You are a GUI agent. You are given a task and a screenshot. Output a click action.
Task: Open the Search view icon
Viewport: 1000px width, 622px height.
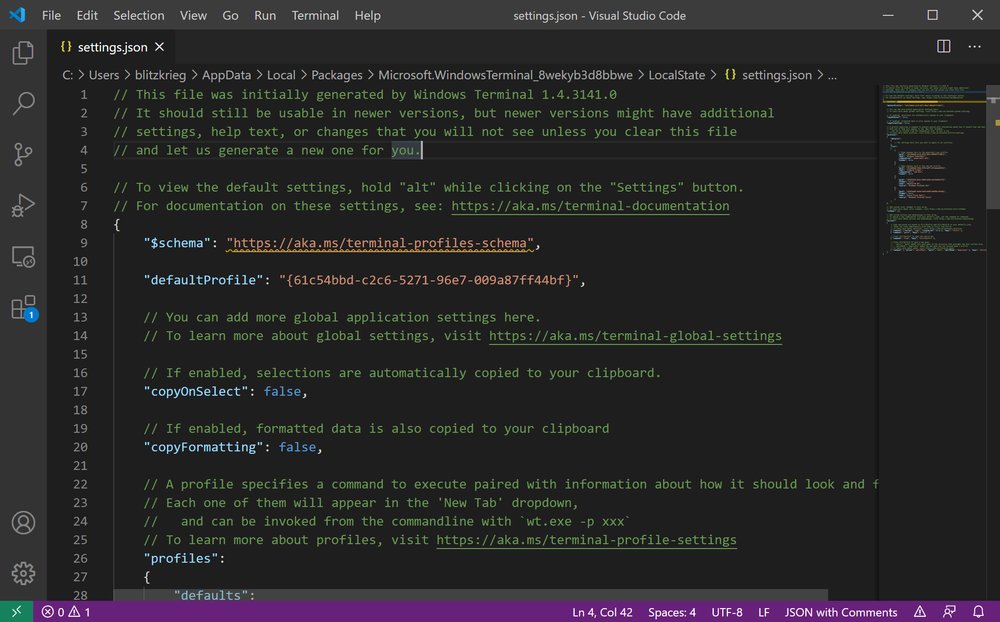(23, 103)
